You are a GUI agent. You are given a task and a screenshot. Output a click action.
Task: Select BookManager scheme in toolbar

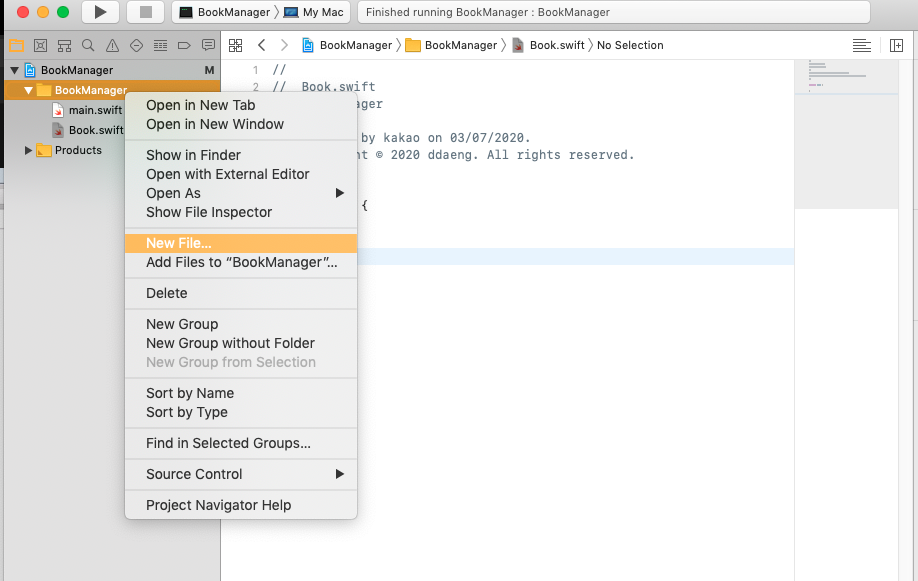(x=225, y=12)
